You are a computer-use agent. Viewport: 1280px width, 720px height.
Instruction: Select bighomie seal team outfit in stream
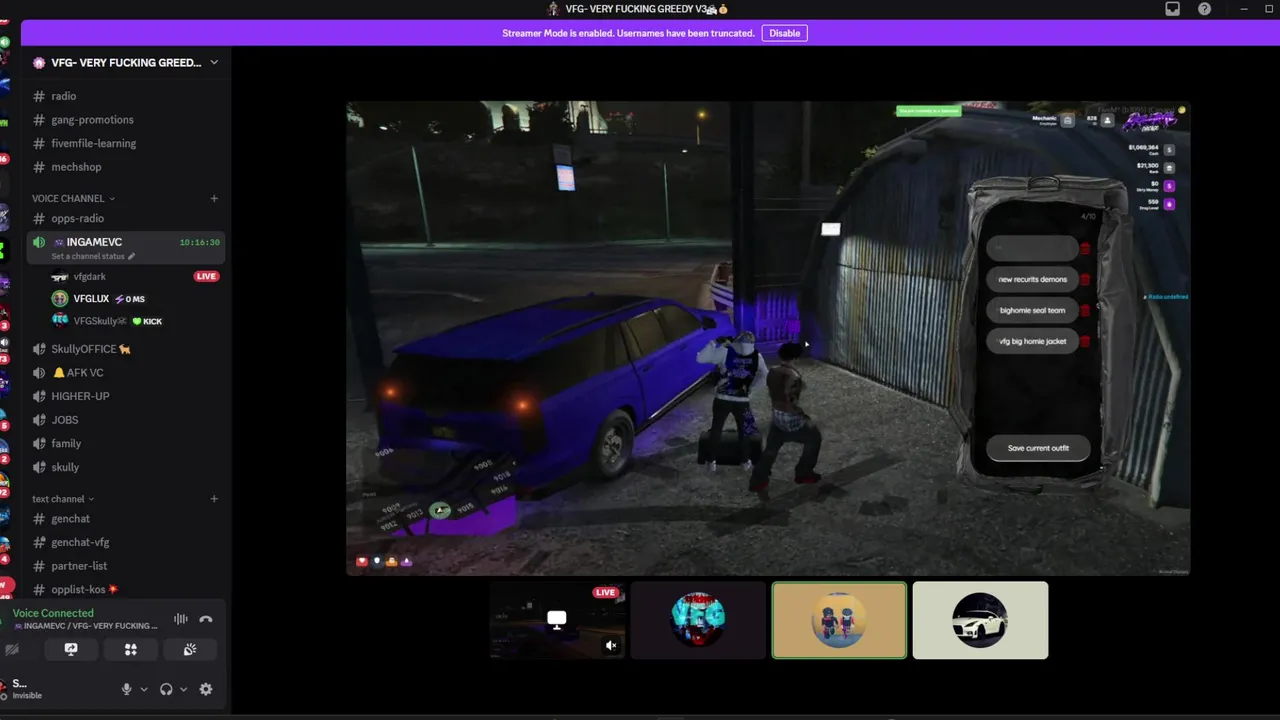pyautogui.click(x=1032, y=310)
